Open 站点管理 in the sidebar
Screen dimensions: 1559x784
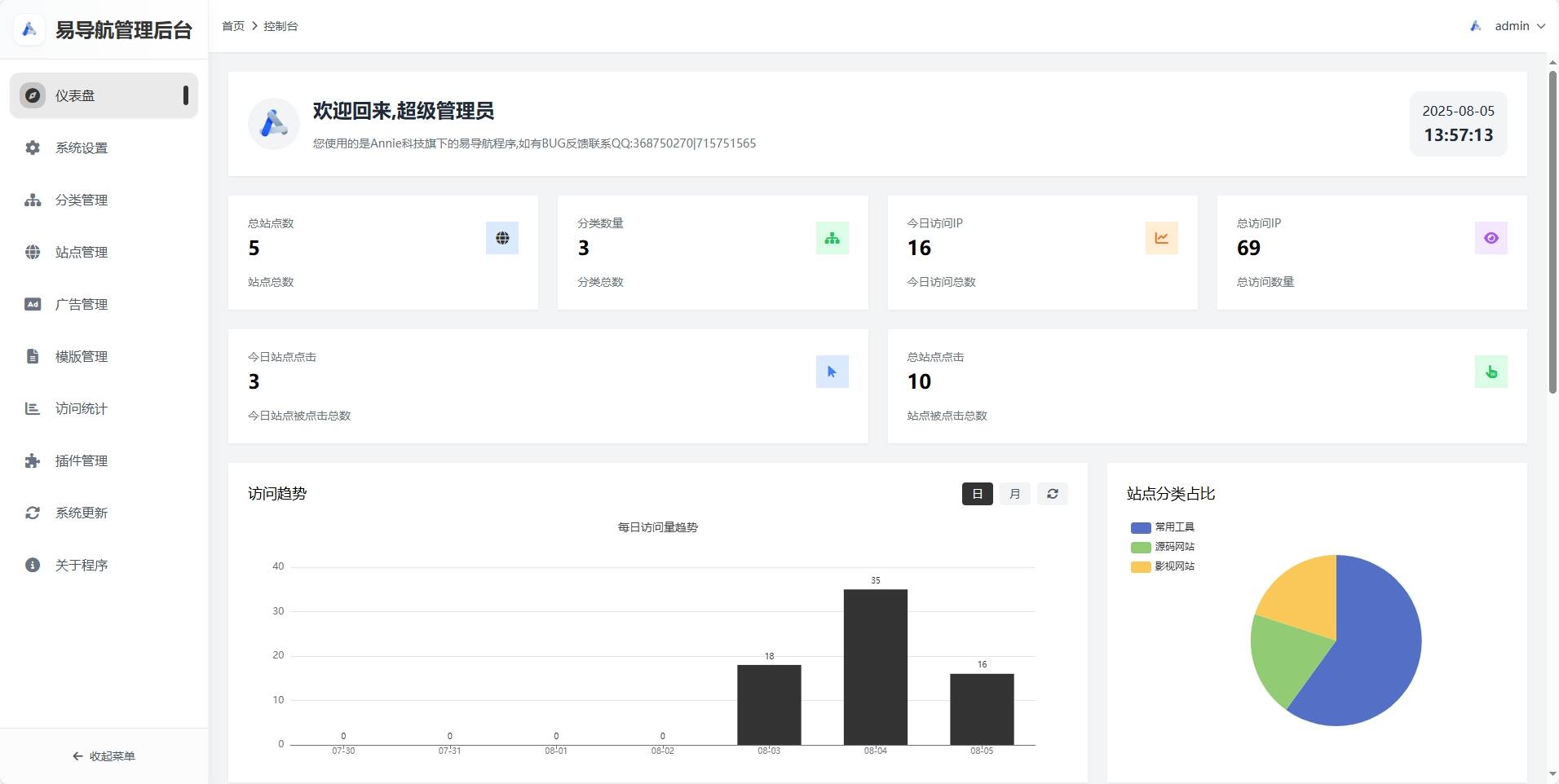coord(81,252)
